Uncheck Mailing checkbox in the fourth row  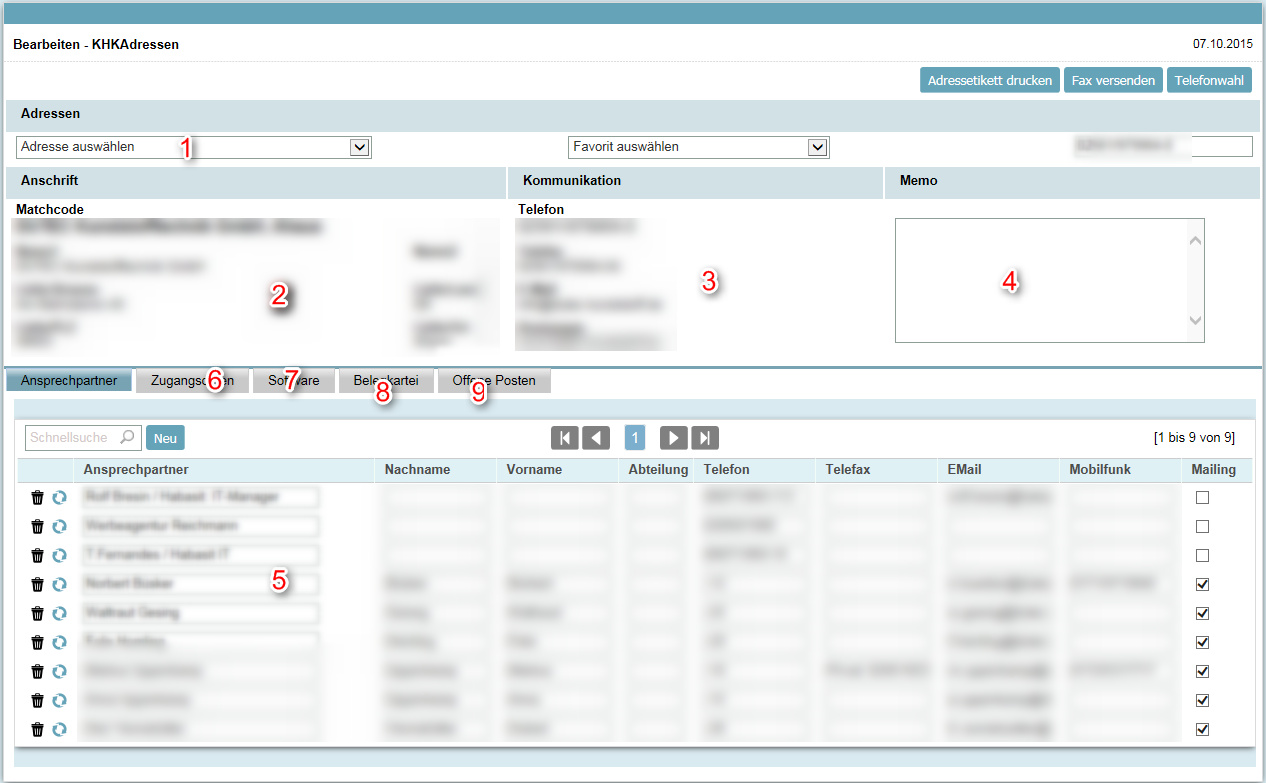tap(1203, 584)
